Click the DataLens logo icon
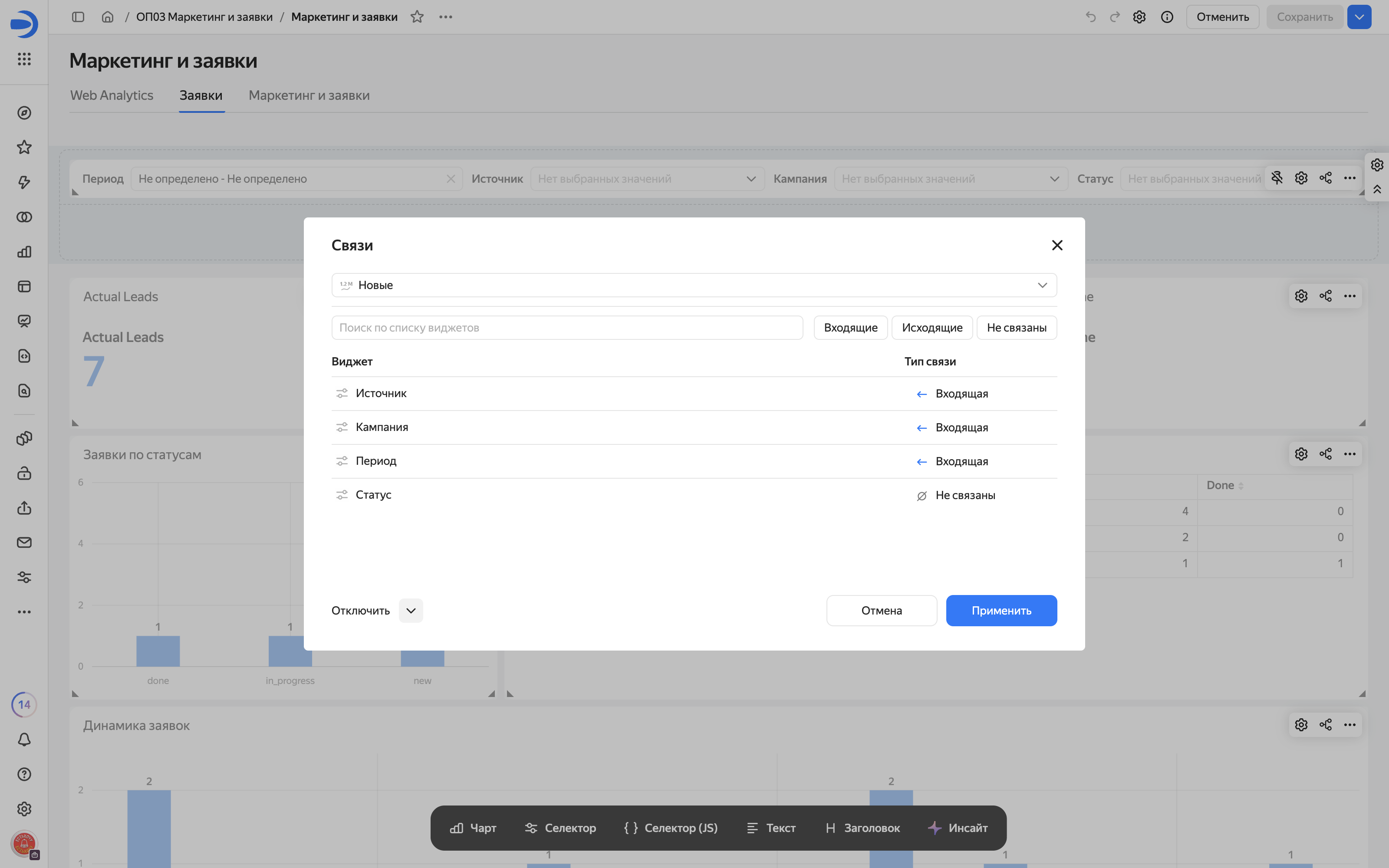 (x=24, y=23)
